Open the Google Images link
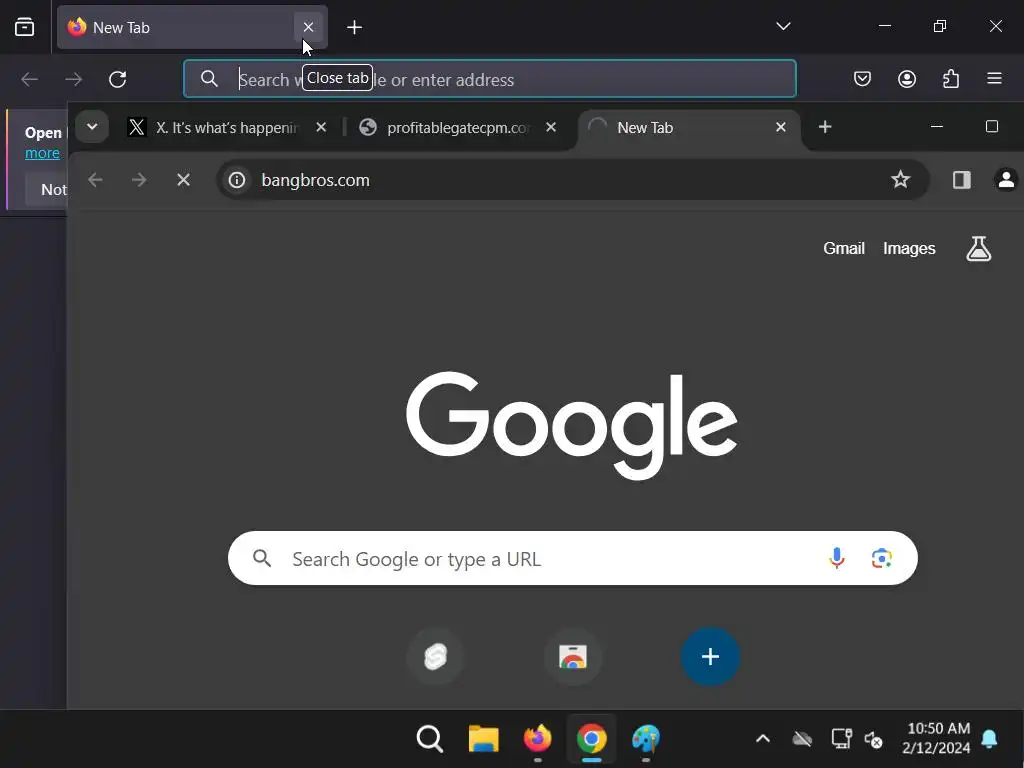The height and width of the screenshot is (768, 1024). pyautogui.click(x=909, y=248)
